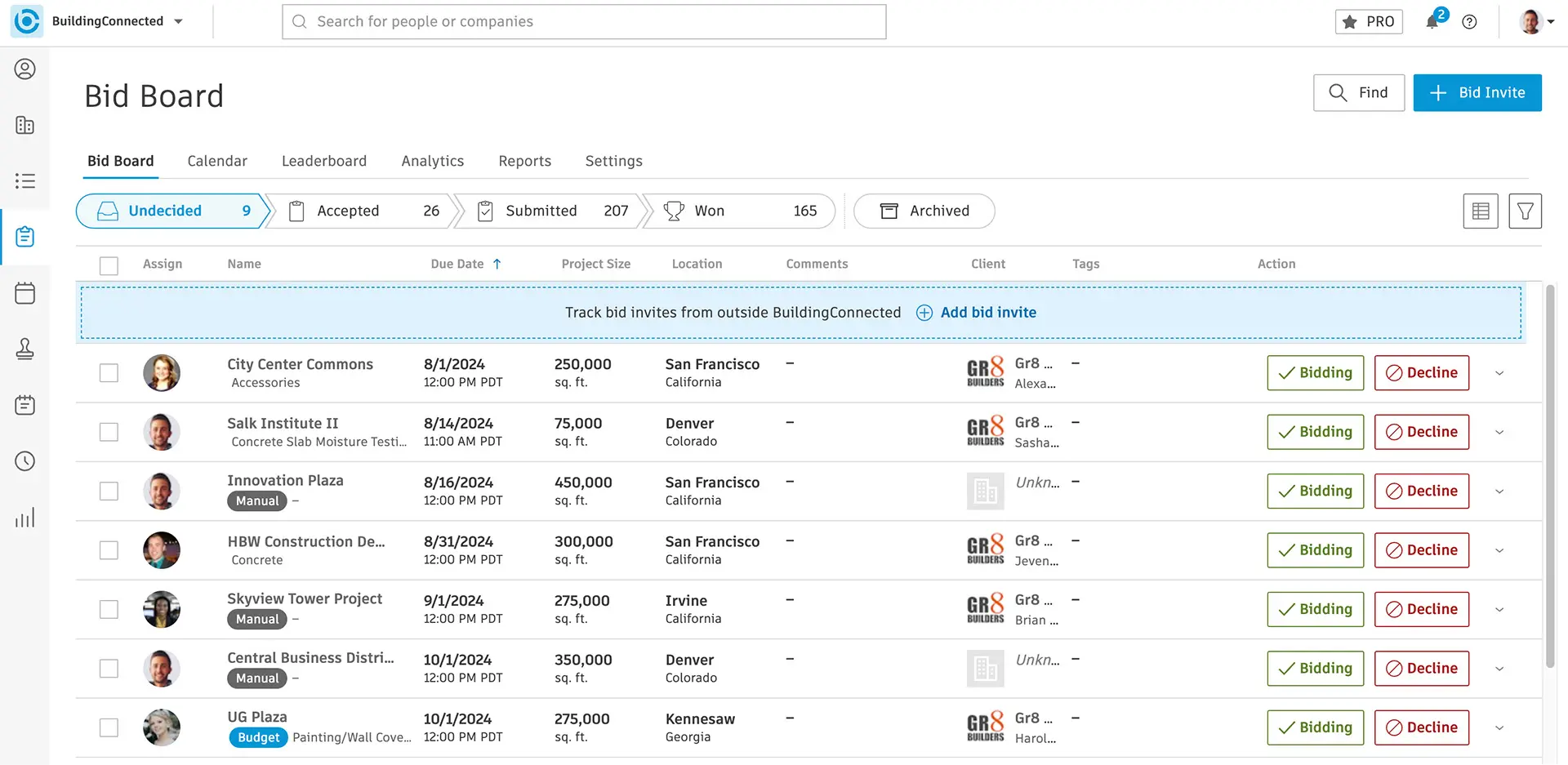Viewport: 1568px width, 765px height.
Task: Click the Bid Invite button
Action: pyautogui.click(x=1477, y=92)
